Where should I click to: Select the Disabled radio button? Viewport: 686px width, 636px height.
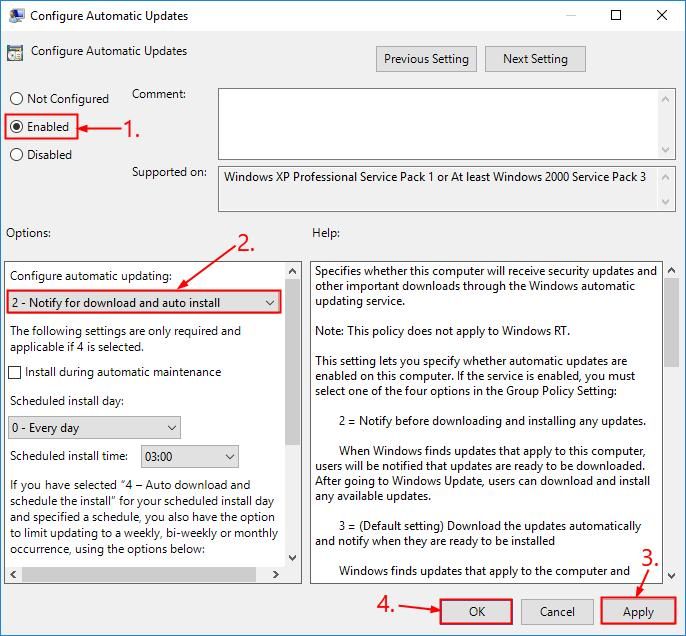[x=16, y=155]
